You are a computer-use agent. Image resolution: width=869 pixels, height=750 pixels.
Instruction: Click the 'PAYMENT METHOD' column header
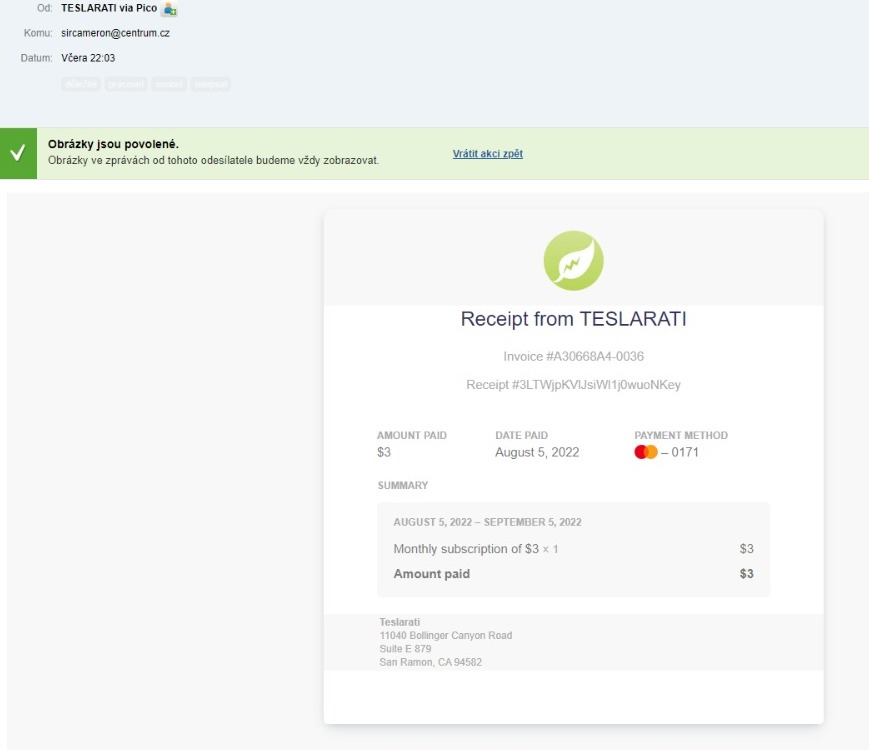[x=681, y=436]
